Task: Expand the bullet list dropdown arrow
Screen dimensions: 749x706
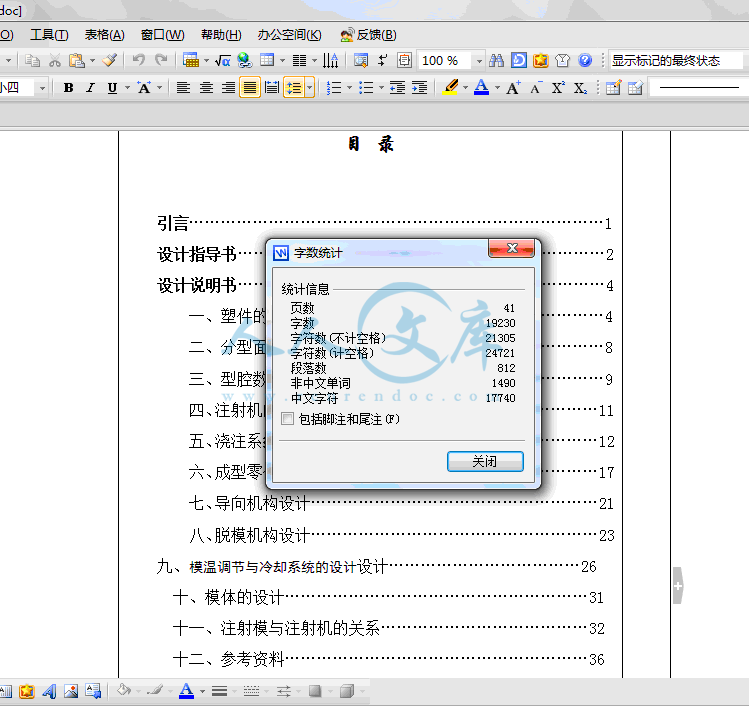Action: tap(381, 88)
